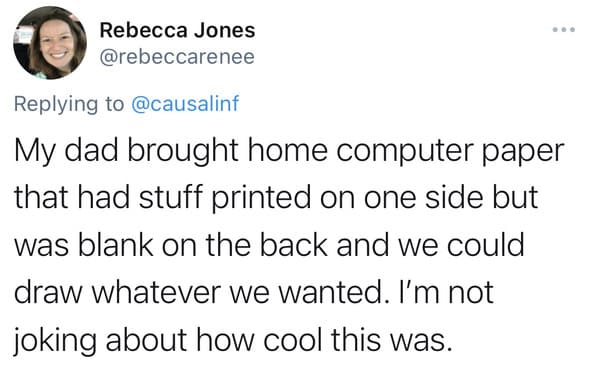Open the @causalinf mention link
This screenshot has height=369, width=599.
185,104
